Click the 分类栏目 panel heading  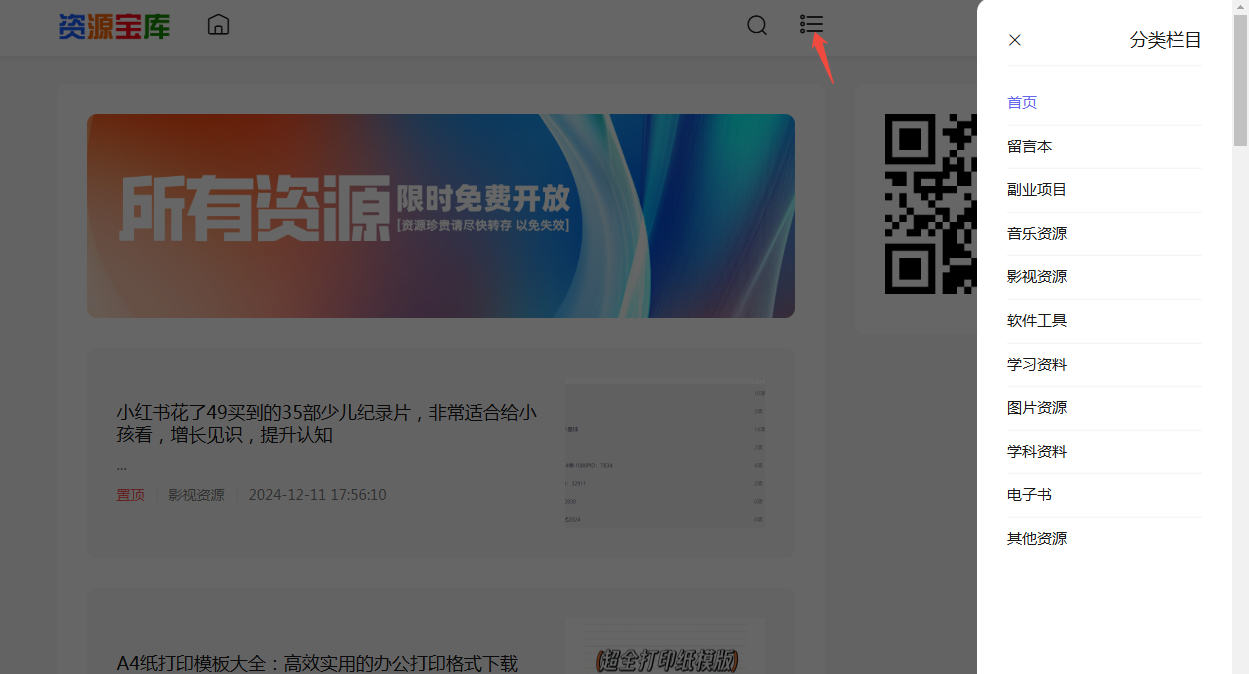pos(1165,40)
